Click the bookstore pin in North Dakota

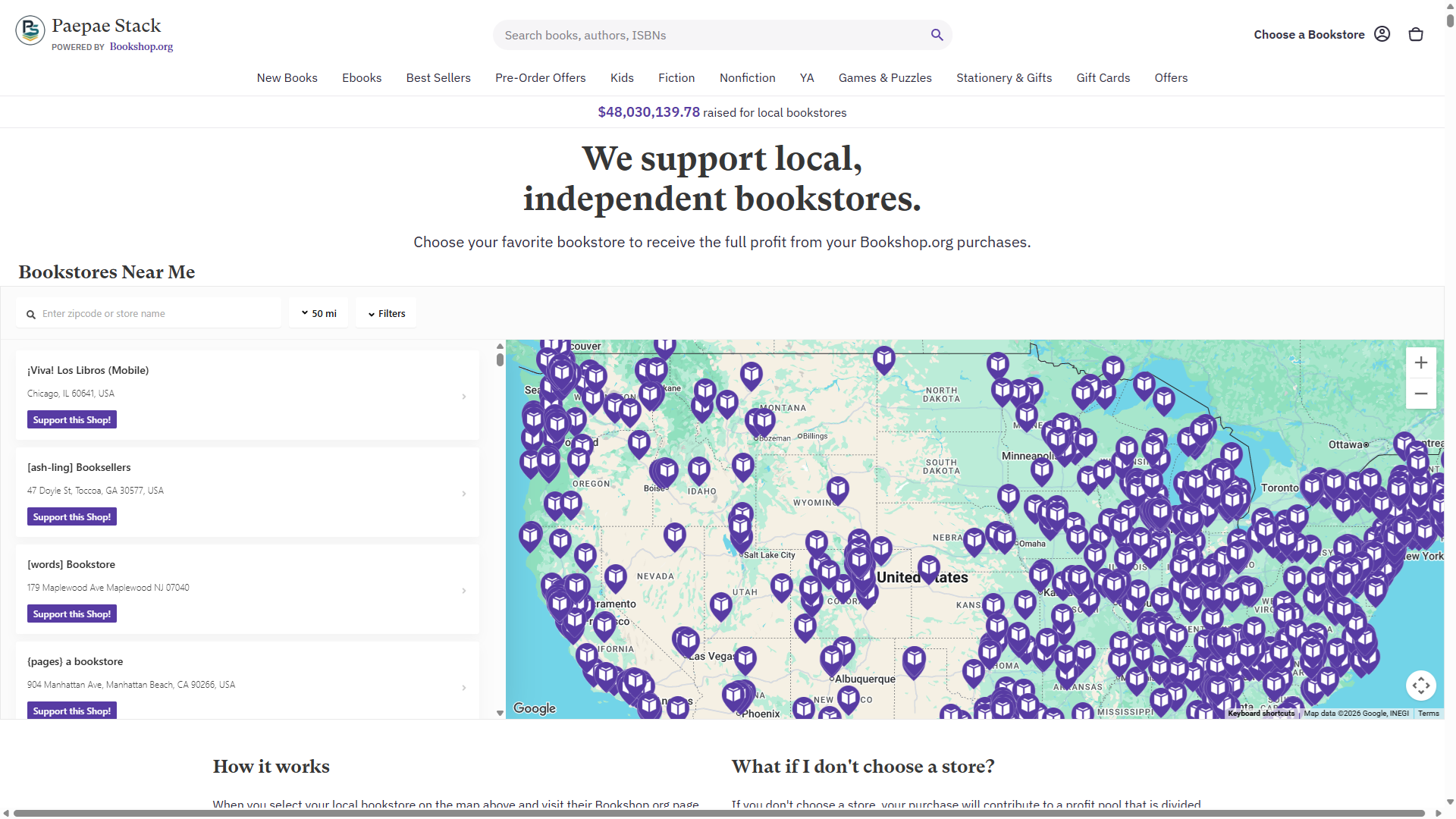pyautogui.click(x=884, y=360)
